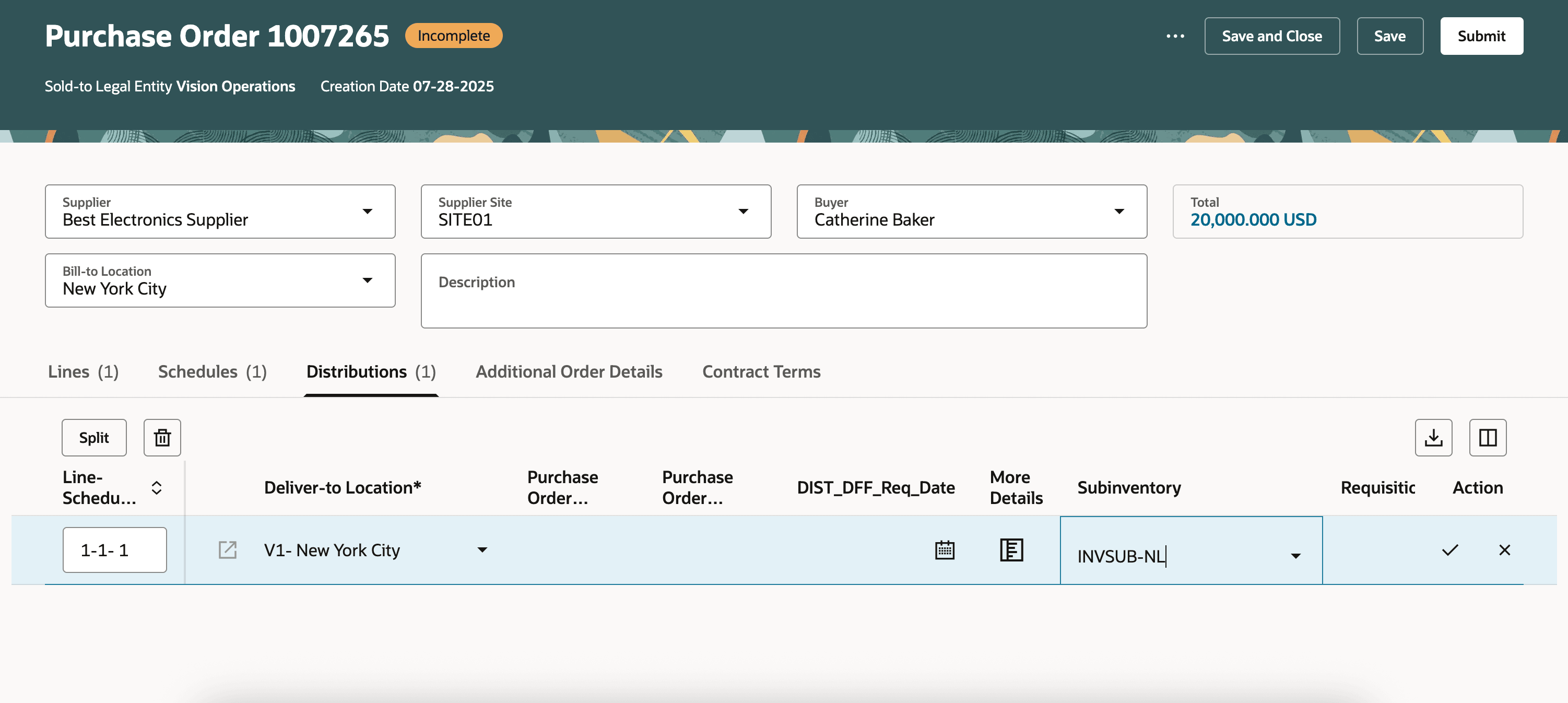Open the column layout icon
The image size is (1568, 703).
1487,437
